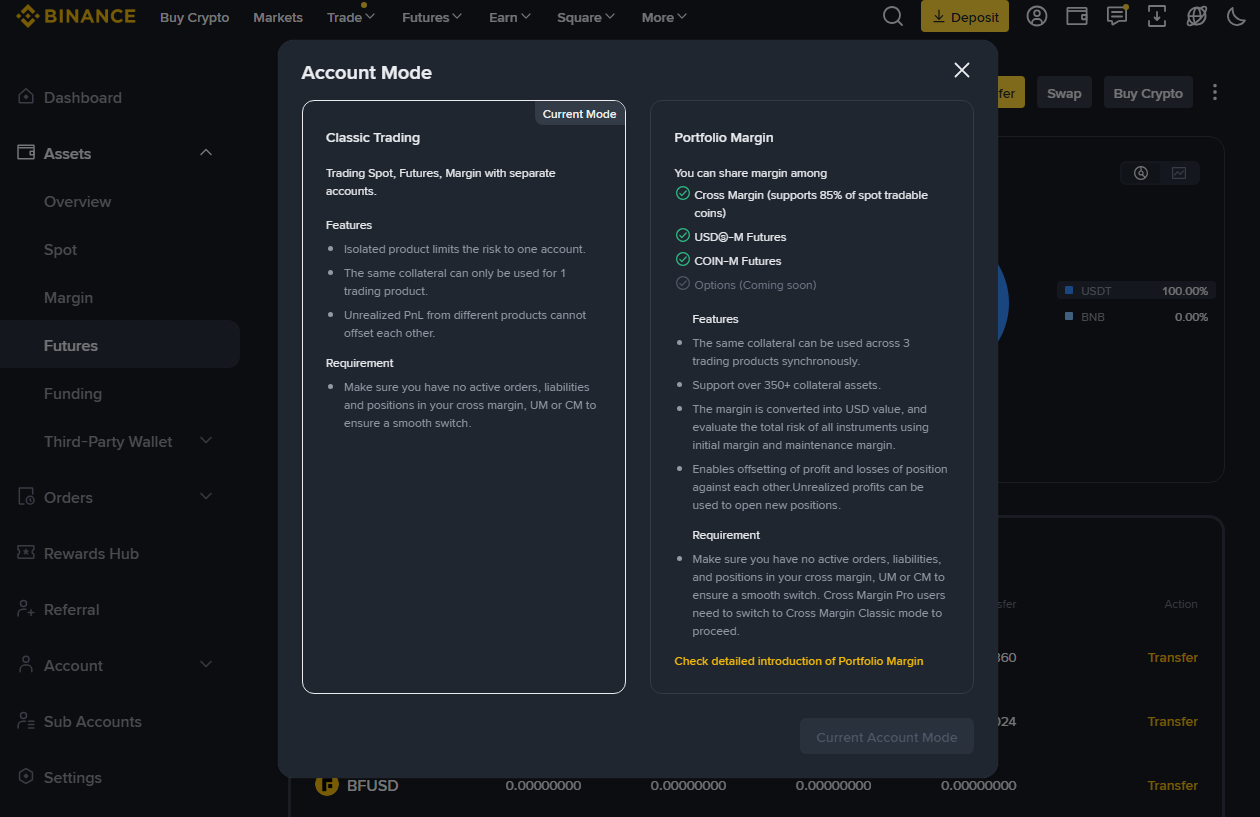1260x817 pixels.
Task: Click the Binance logo
Action: point(76,17)
